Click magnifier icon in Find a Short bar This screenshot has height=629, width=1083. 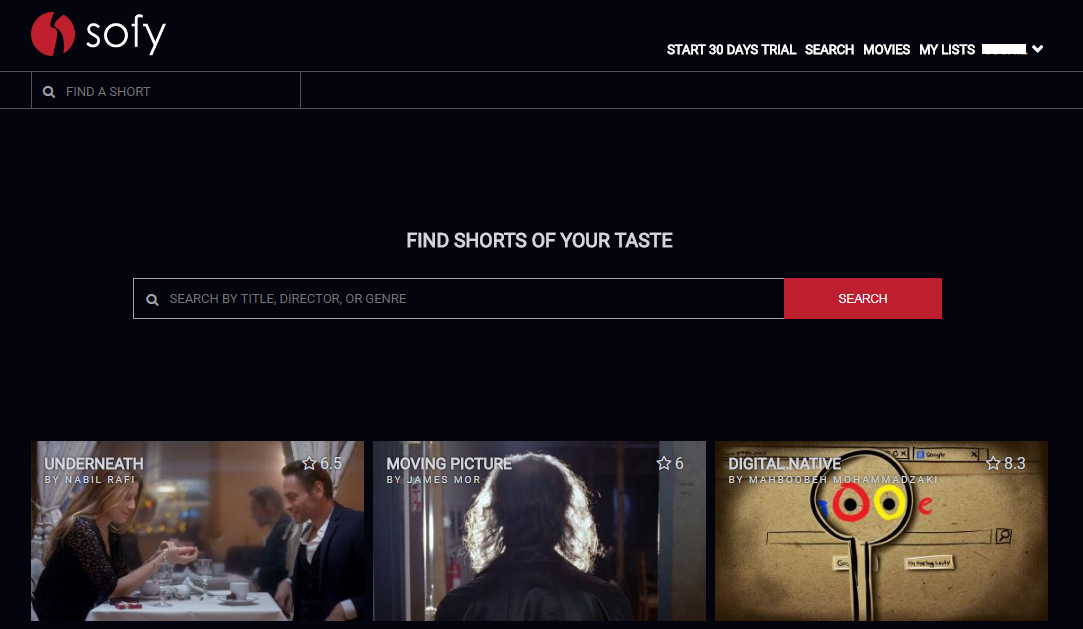[49, 92]
